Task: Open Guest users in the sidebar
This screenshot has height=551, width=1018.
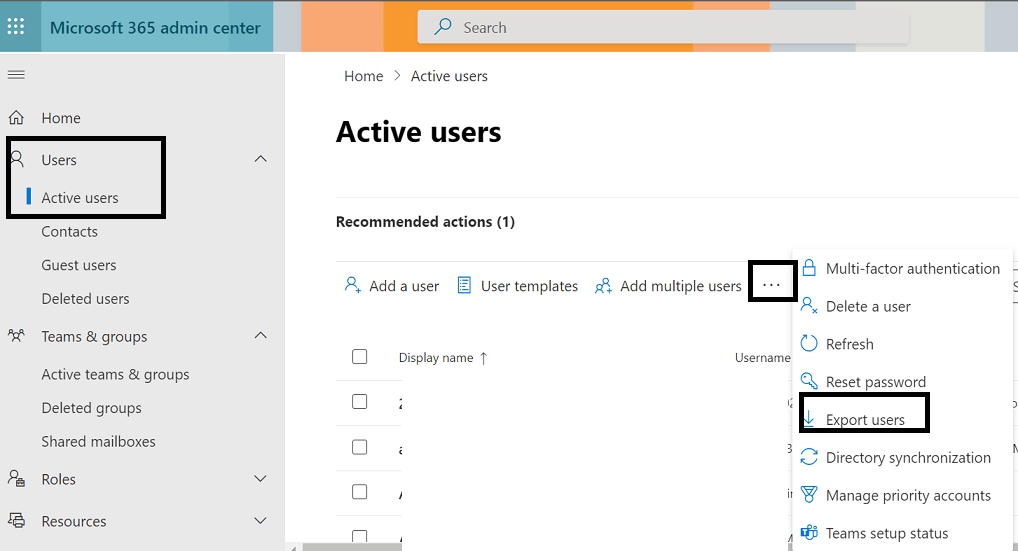Action: (79, 265)
